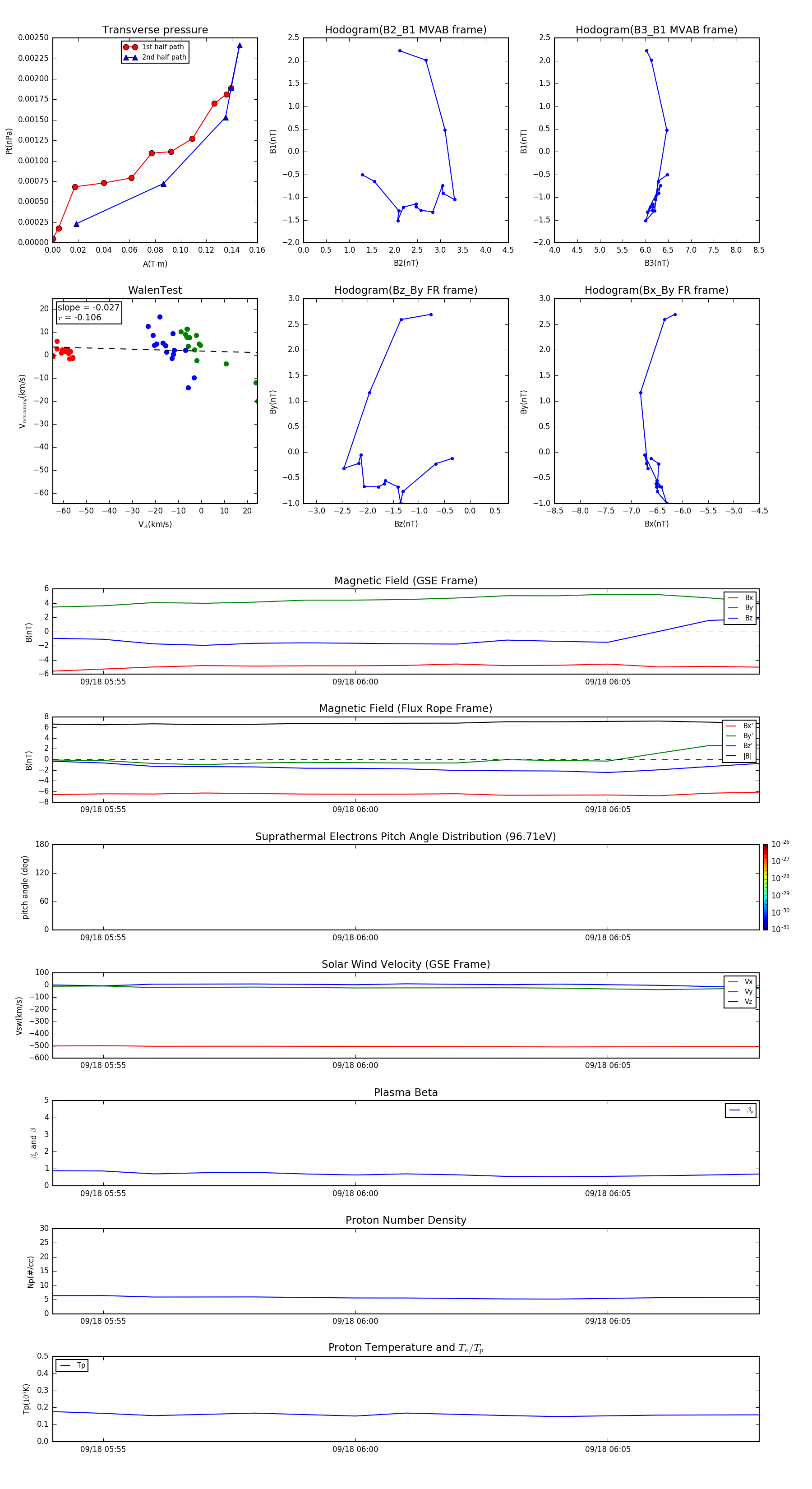The width and height of the screenshot is (812, 1489).
Task: Click '09/18 06:00' tick under Plasma Beta plot
Action: tap(355, 1193)
